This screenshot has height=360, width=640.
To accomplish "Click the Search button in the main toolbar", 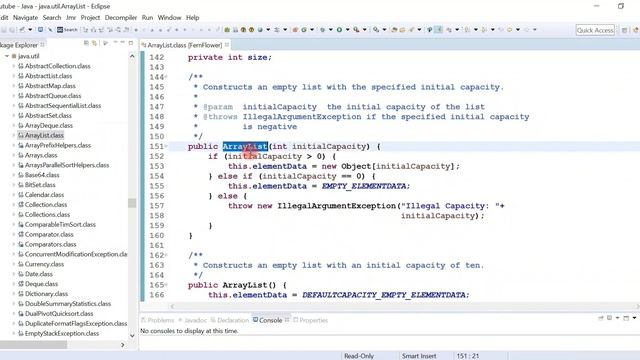I will pos(67,30).
